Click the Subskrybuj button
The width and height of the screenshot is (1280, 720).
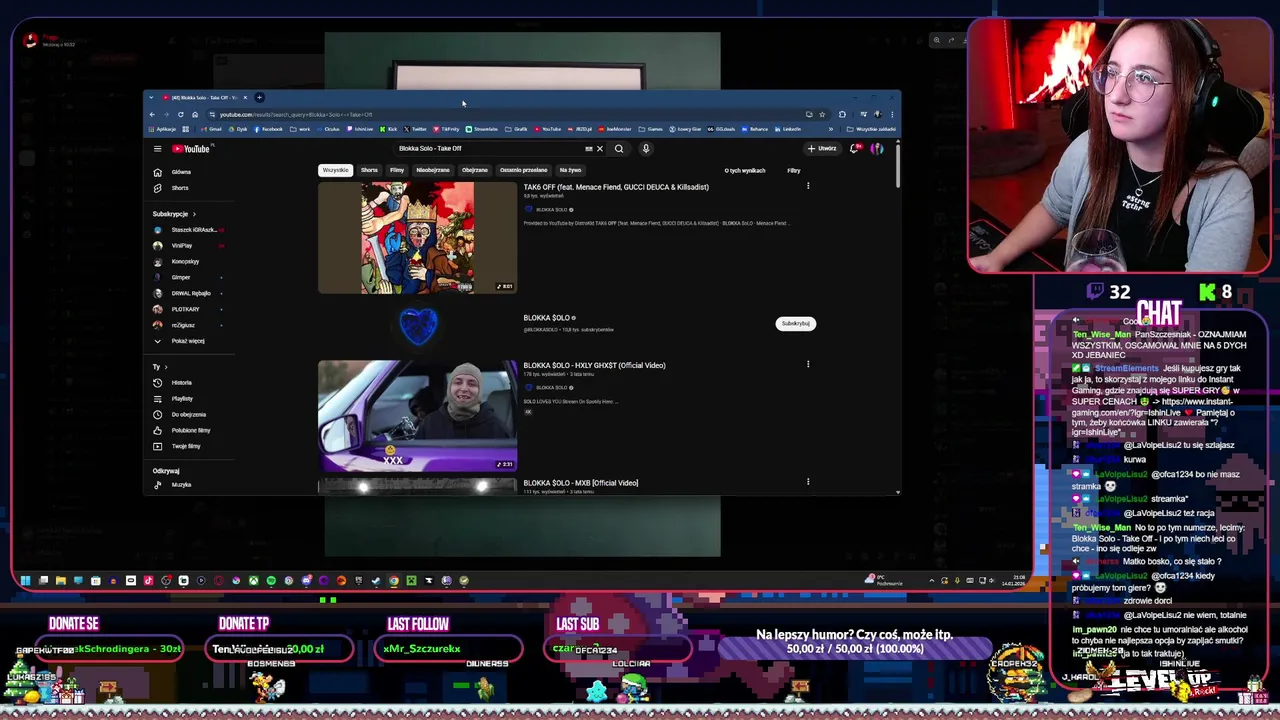click(796, 324)
